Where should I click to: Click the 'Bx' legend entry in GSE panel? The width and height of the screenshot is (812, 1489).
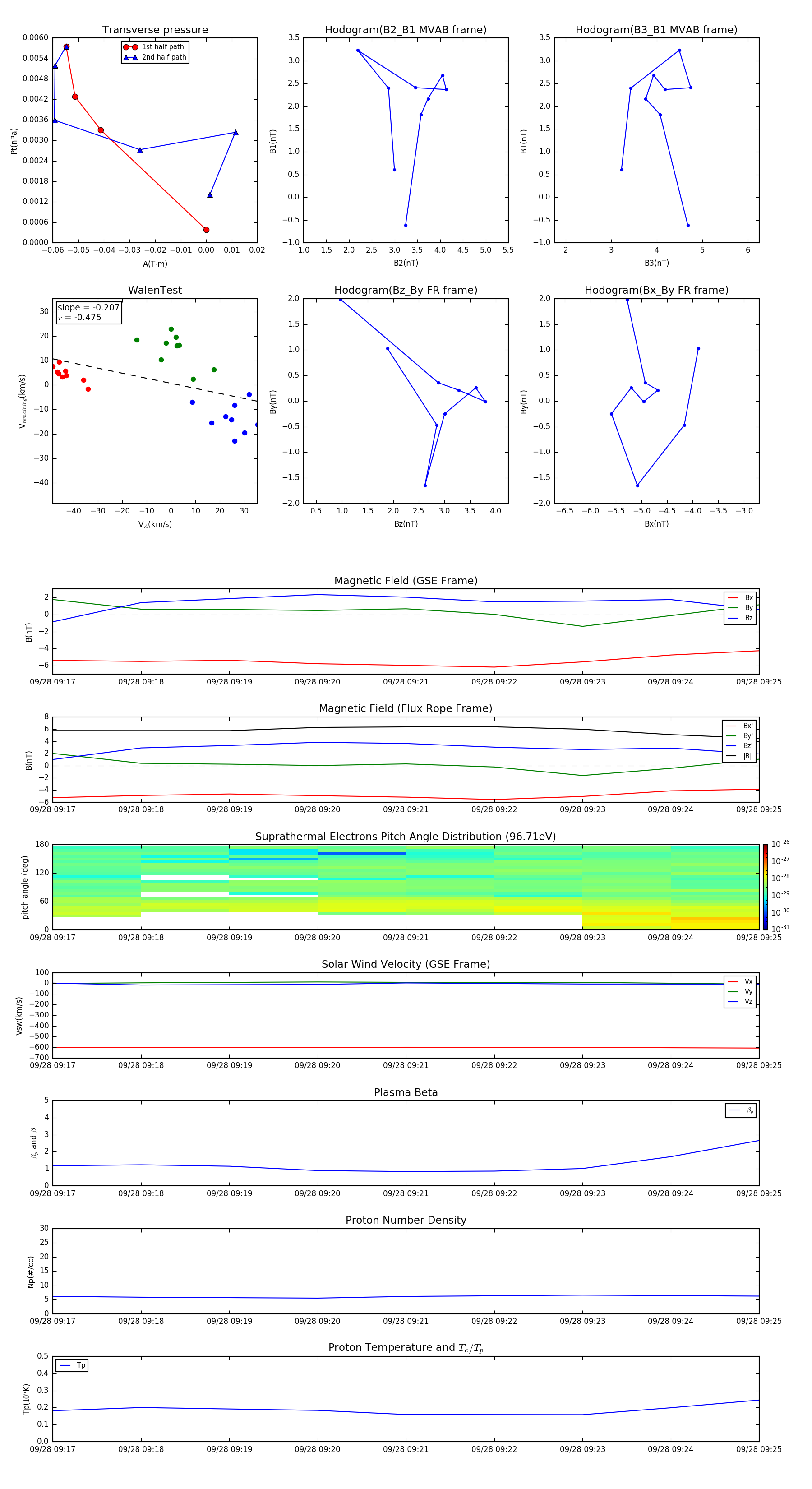pos(740,598)
